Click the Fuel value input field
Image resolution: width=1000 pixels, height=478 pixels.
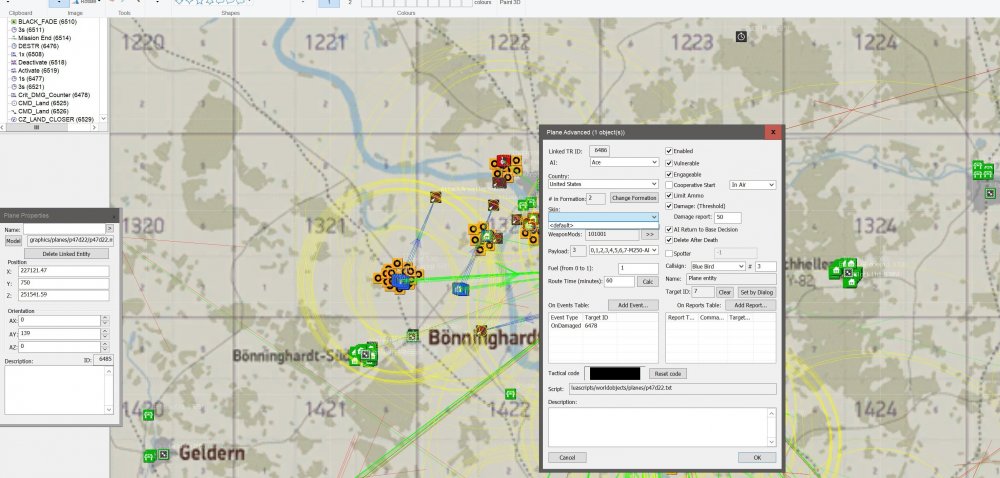tap(638, 268)
